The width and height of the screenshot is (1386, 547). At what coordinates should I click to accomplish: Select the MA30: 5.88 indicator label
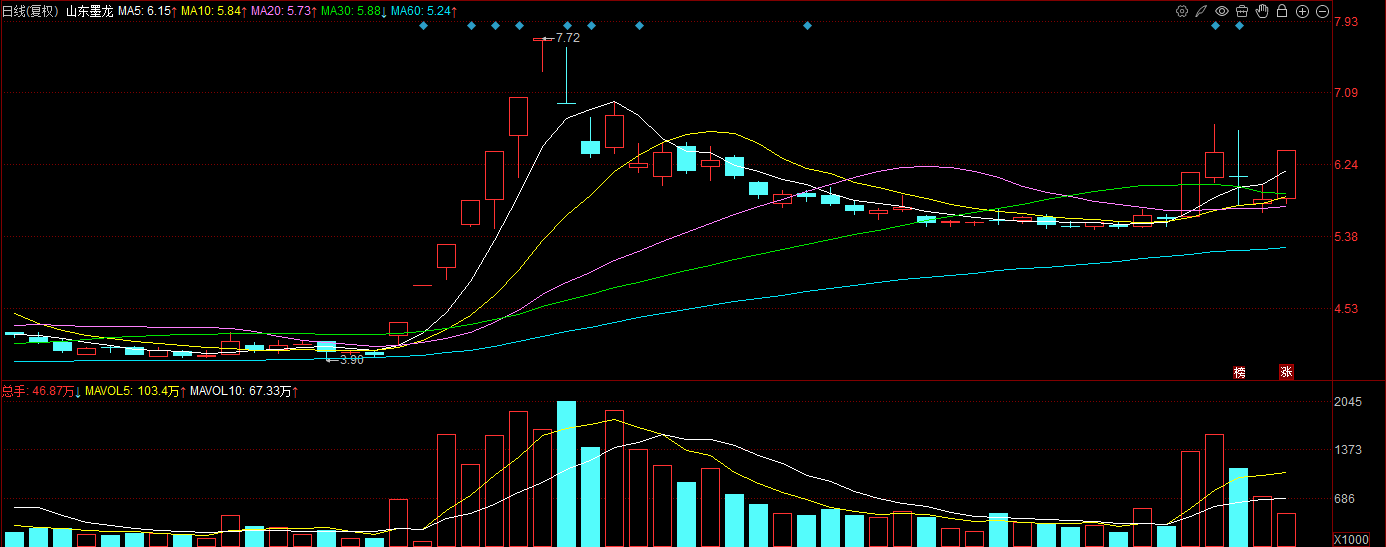pos(353,11)
